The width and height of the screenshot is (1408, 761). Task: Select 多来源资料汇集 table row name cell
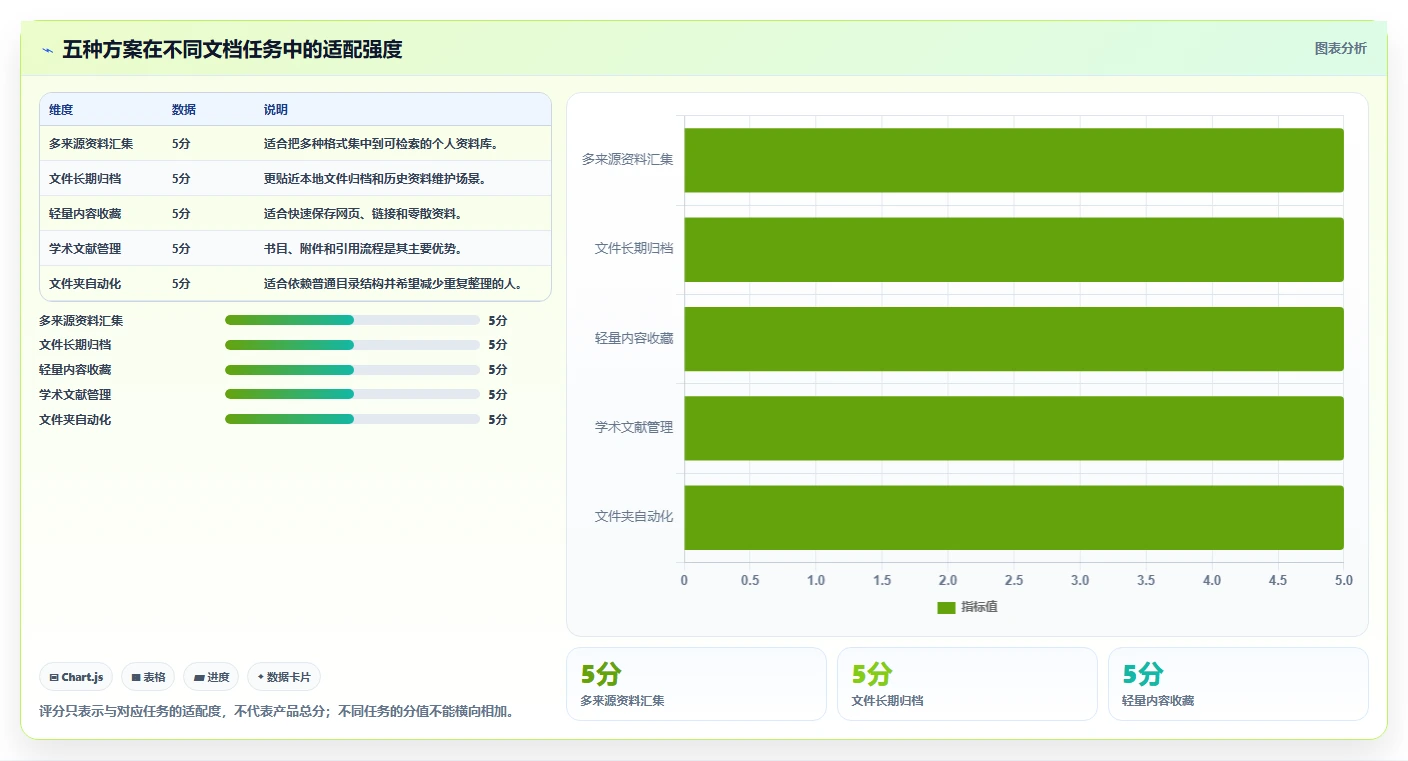[91, 144]
